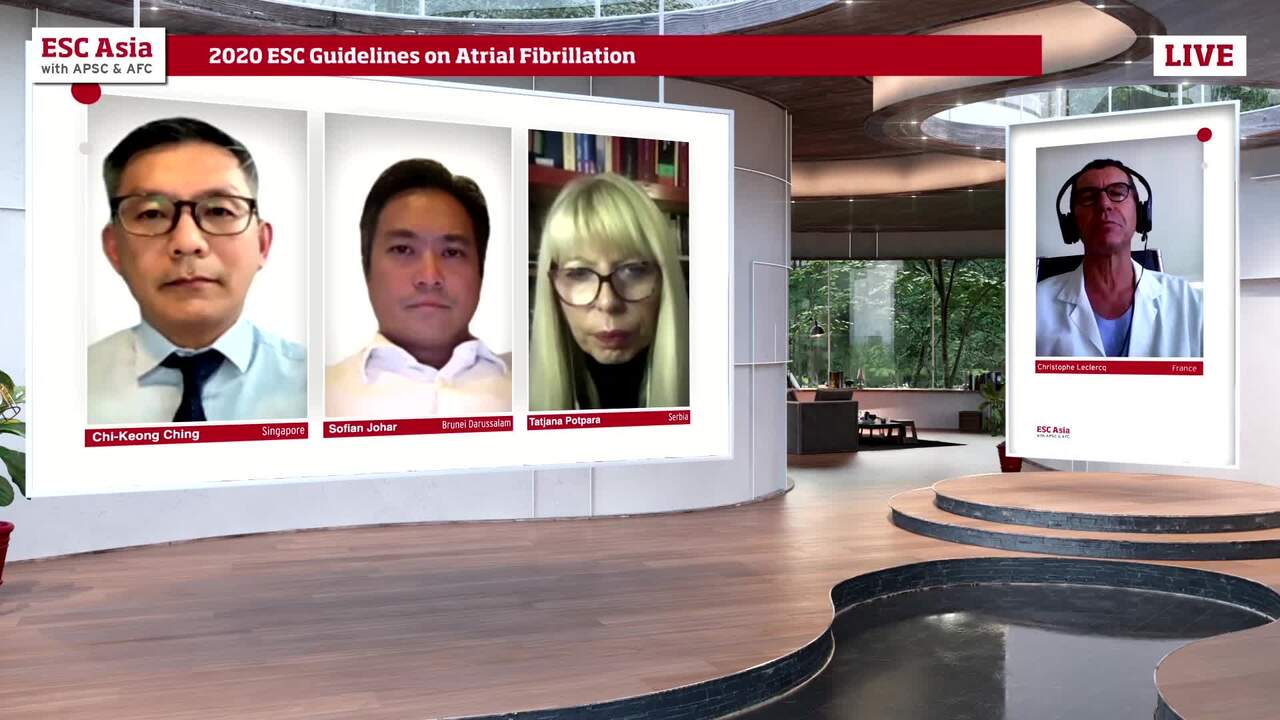The width and height of the screenshot is (1280, 720).
Task: Click small ESC Asia logo under Leclercq
Action: [x=1053, y=432]
